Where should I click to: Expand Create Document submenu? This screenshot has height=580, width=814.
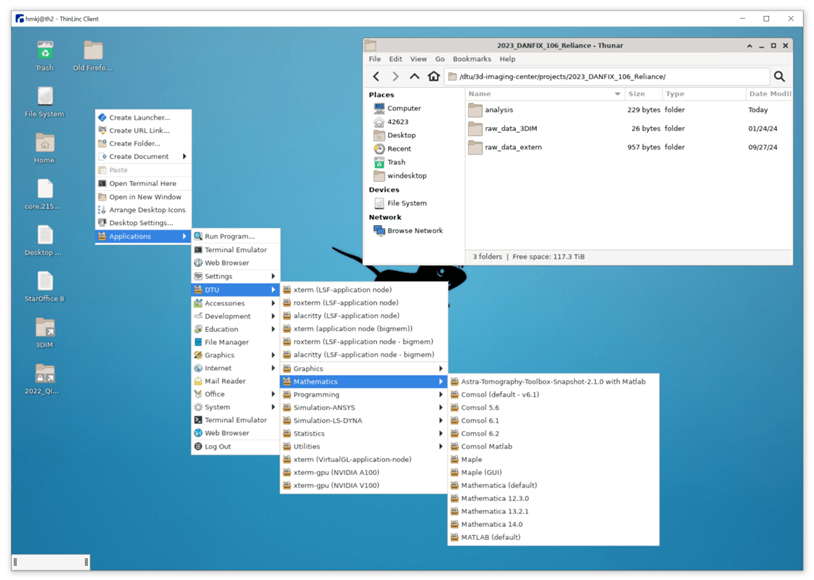pos(143,156)
